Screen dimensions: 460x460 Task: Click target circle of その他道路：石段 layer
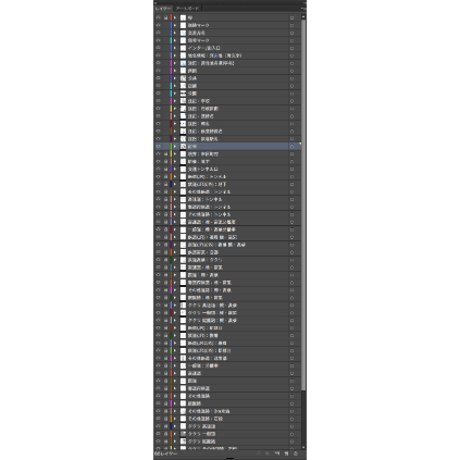[x=292, y=419]
